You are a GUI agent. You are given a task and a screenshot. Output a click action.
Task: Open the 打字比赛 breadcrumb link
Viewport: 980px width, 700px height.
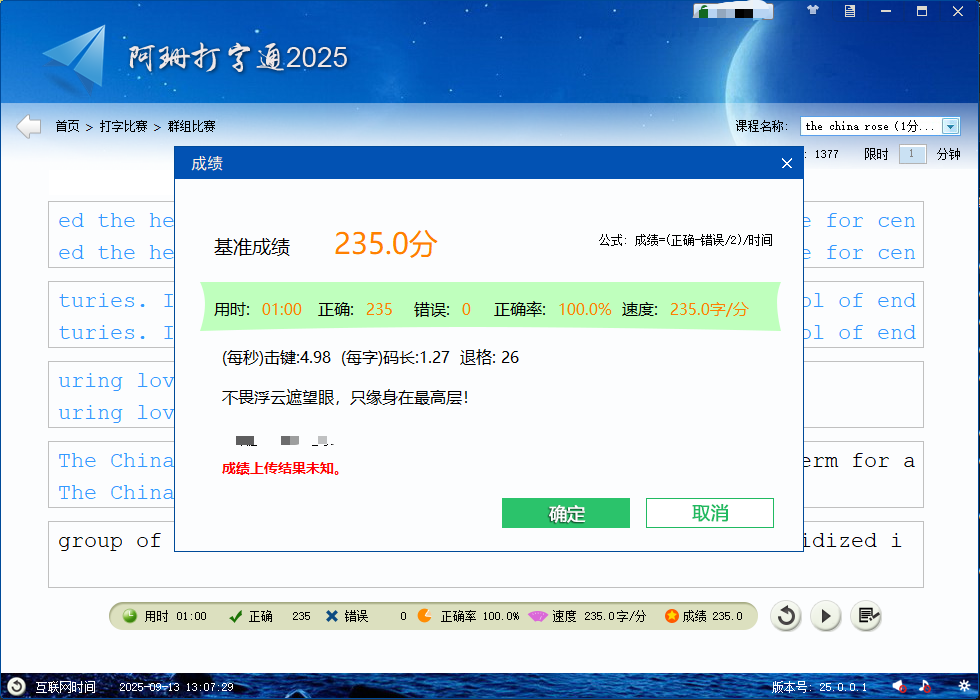click(x=123, y=126)
